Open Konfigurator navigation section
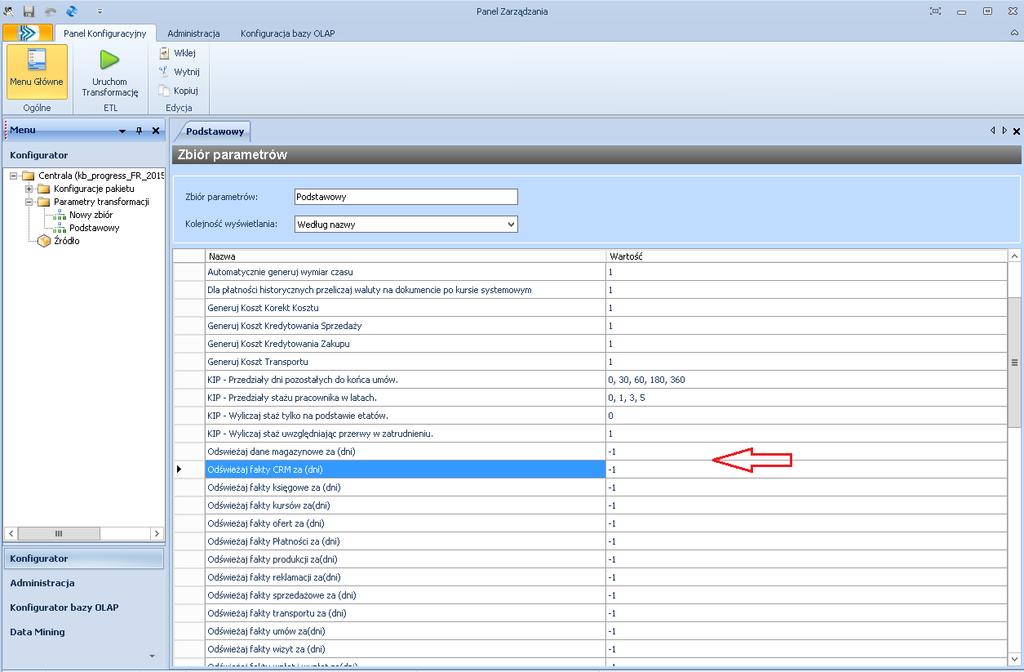This screenshot has width=1024, height=672. [84, 558]
